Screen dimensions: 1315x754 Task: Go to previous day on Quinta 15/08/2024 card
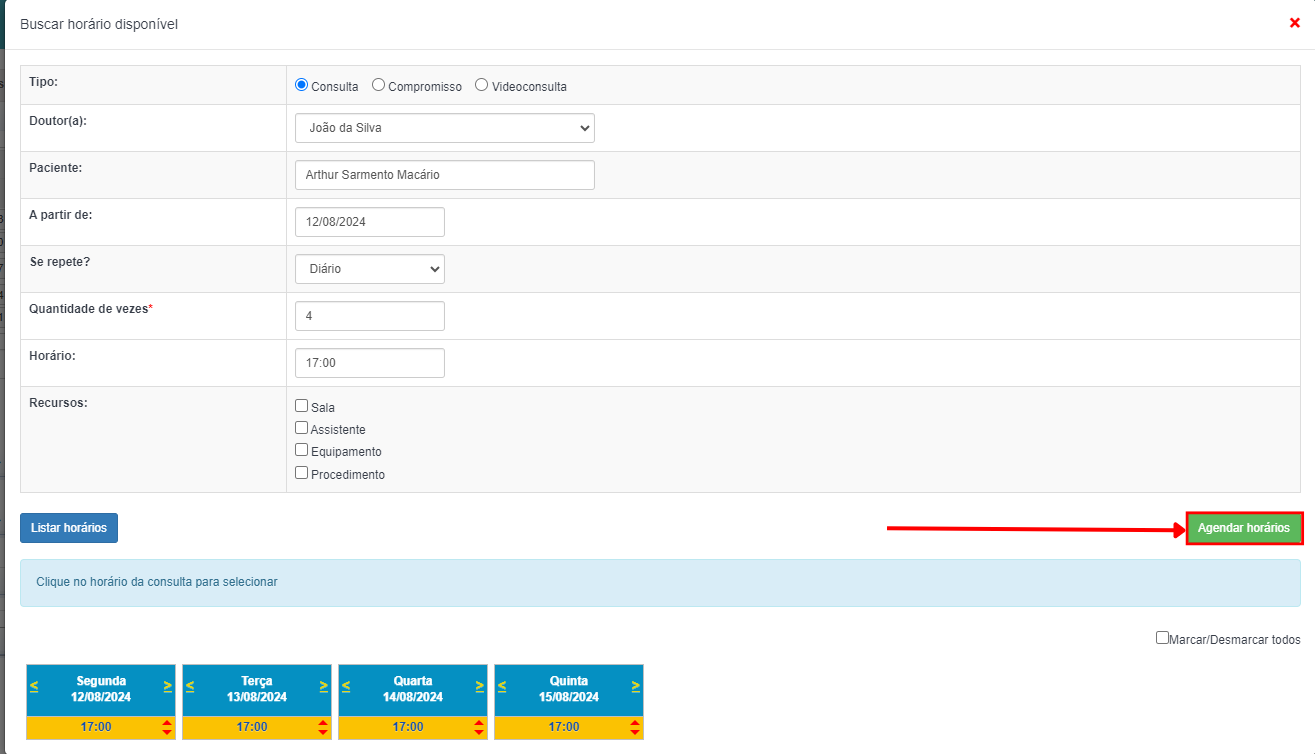tap(502, 686)
